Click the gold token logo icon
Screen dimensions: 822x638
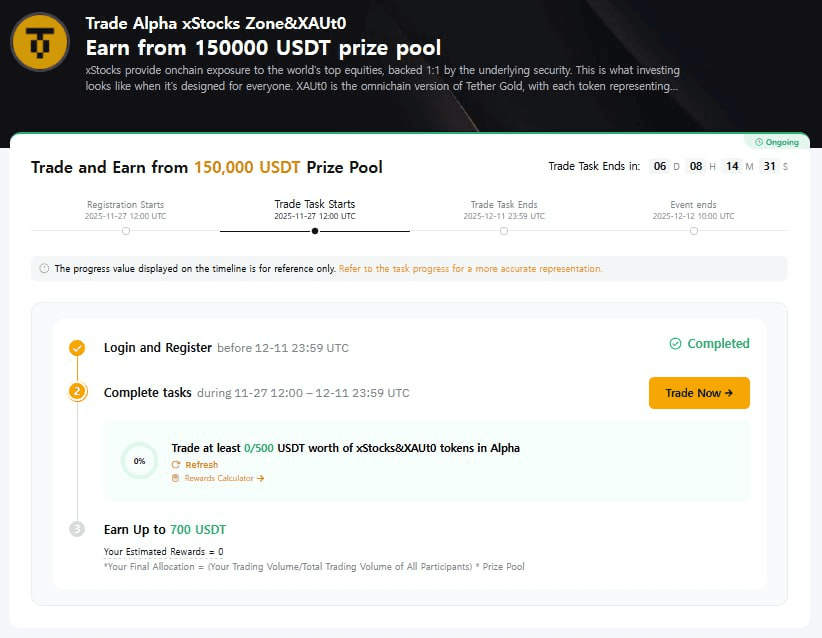point(40,41)
